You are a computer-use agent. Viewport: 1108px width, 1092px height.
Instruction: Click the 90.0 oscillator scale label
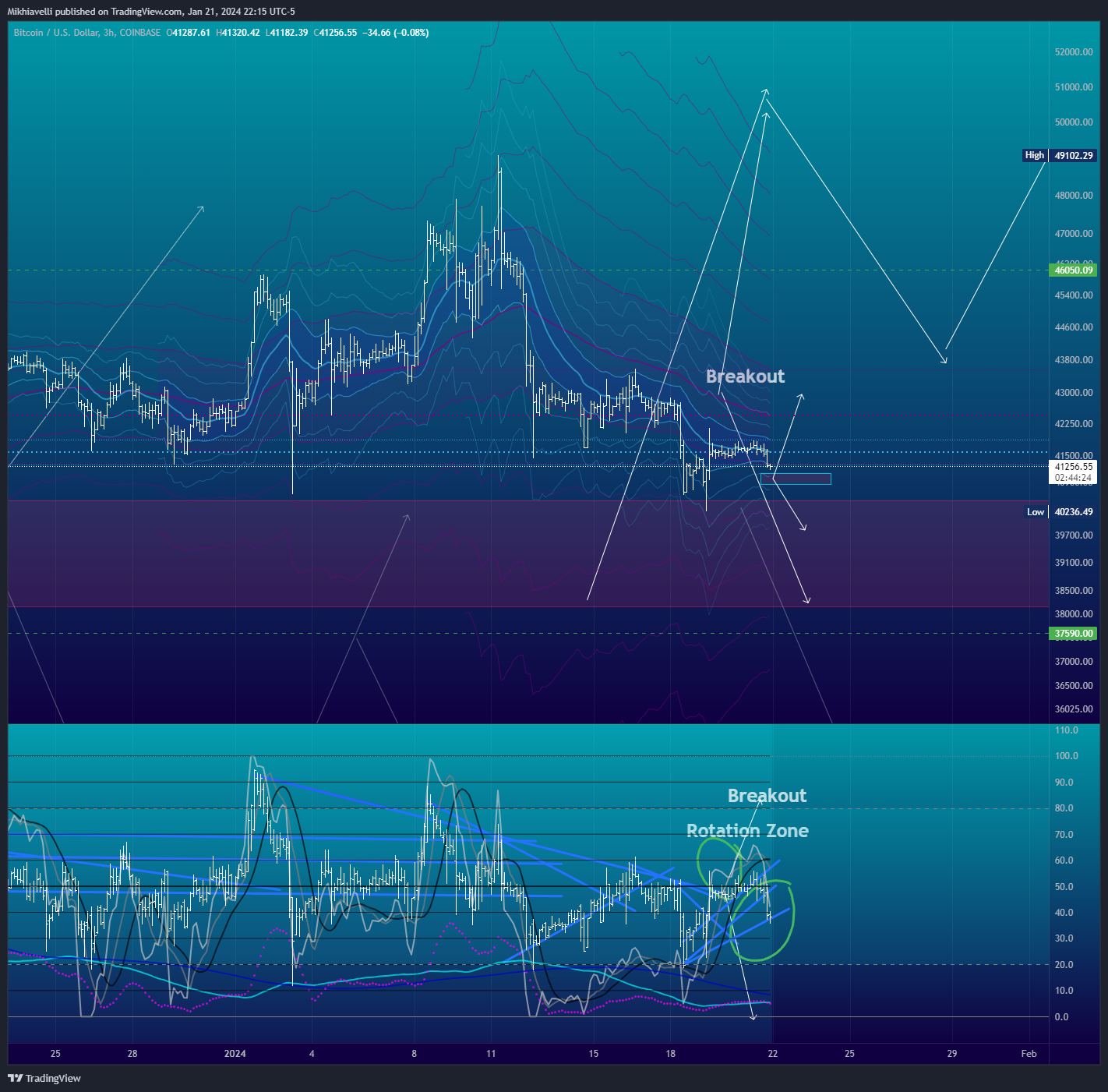[x=1064, y=783]
